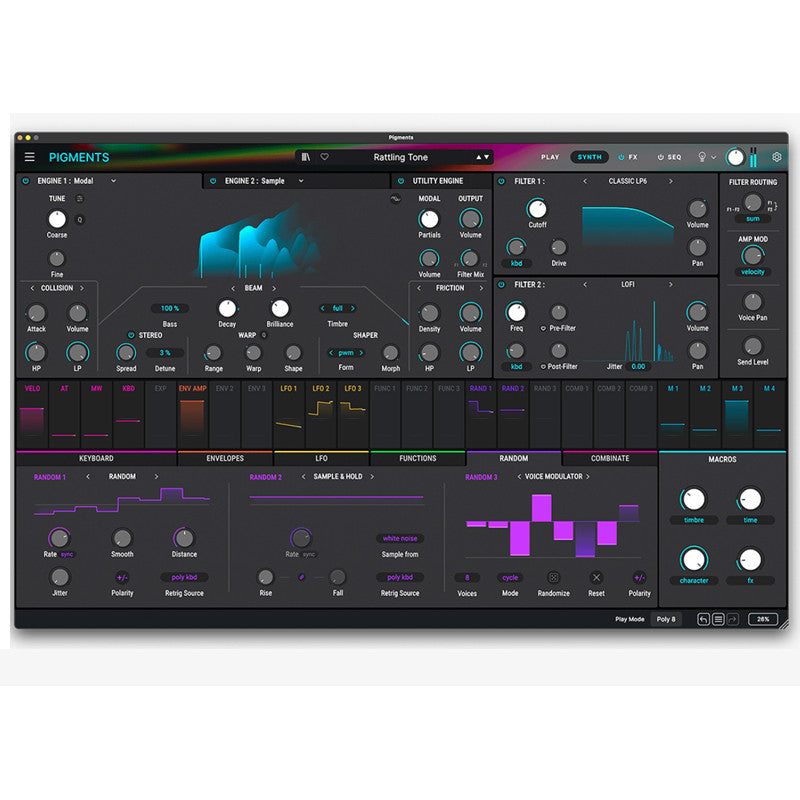Switch to next Collision type arrow
Viewport: 800px width, 800px height.
click(x=82, y=288)
